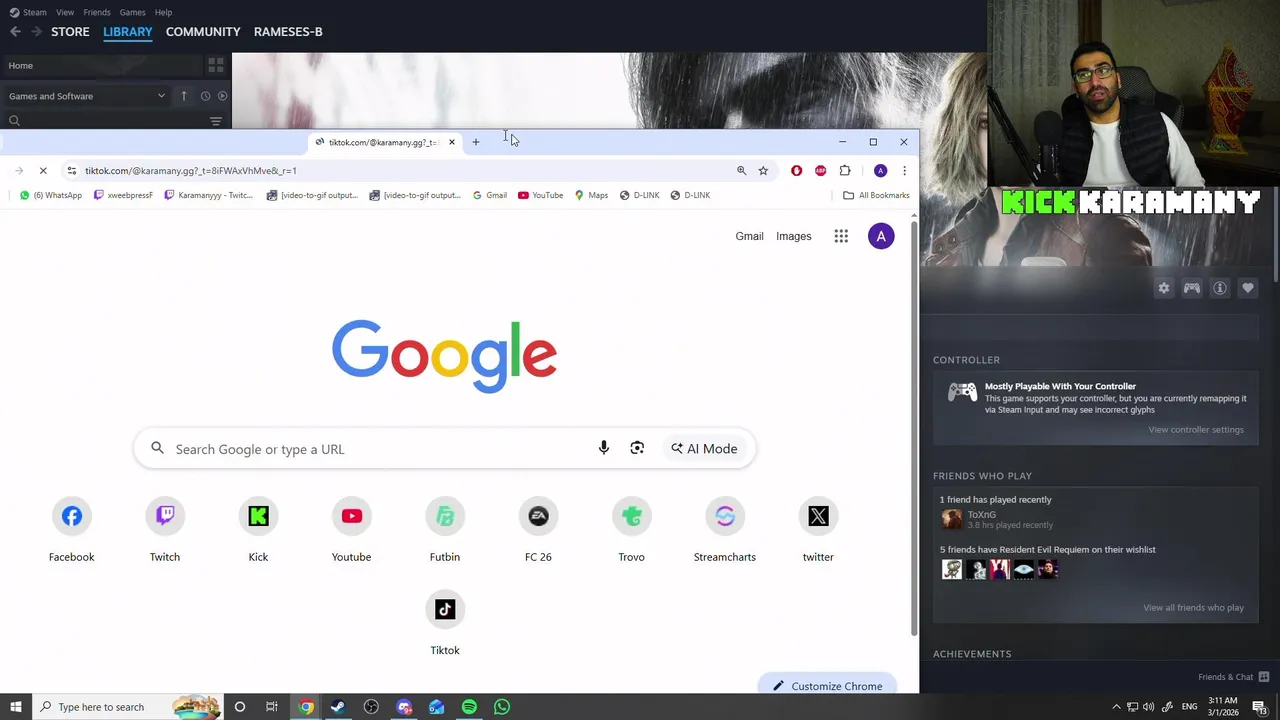Open the Google account avatar on page

881,236
